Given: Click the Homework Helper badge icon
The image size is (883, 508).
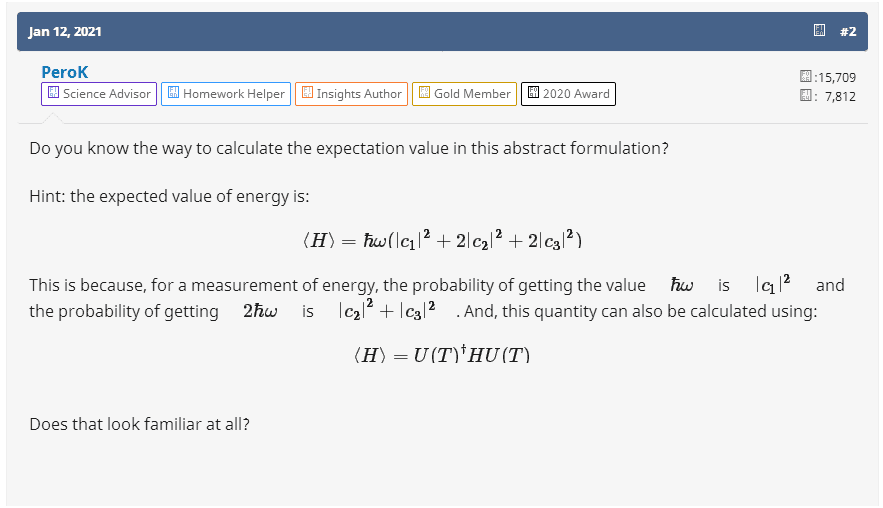Looking at the screenshot, I should pos(173,94).
